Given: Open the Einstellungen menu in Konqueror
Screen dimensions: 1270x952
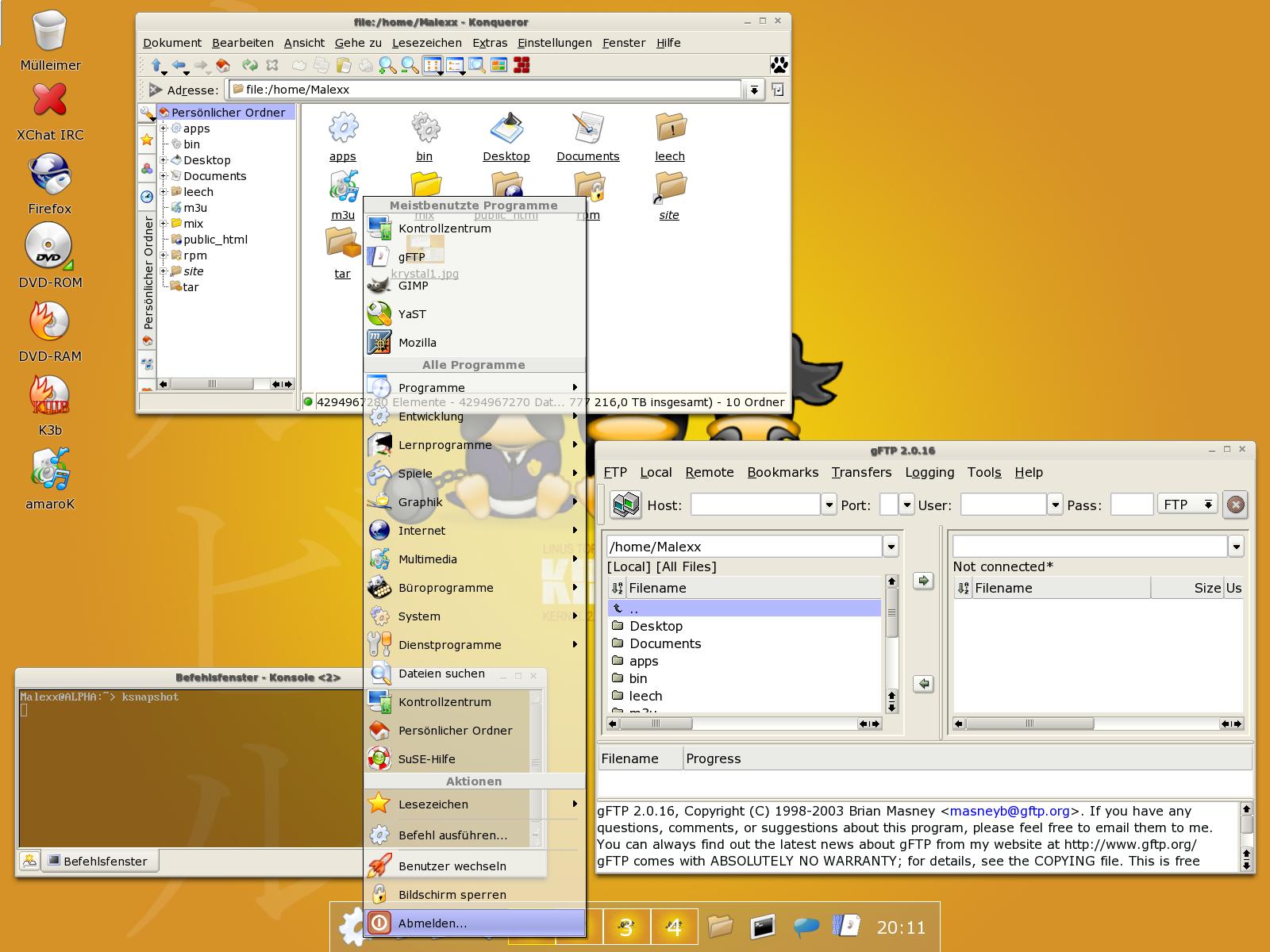Looking at the screenshot, I should [x=554, y=43].
